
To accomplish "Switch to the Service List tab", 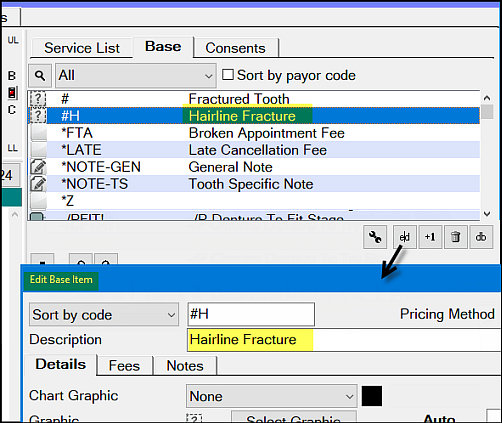I will point(82,48).
